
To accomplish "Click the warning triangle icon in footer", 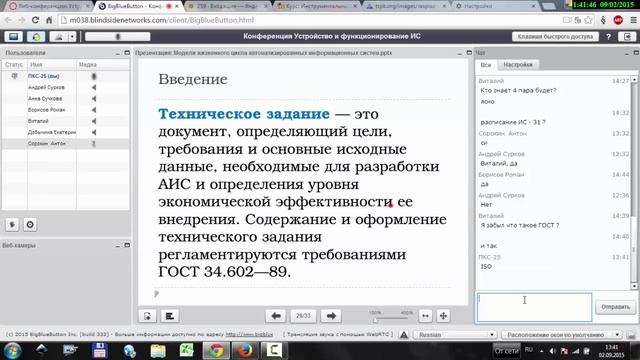I will coord(404,335).
